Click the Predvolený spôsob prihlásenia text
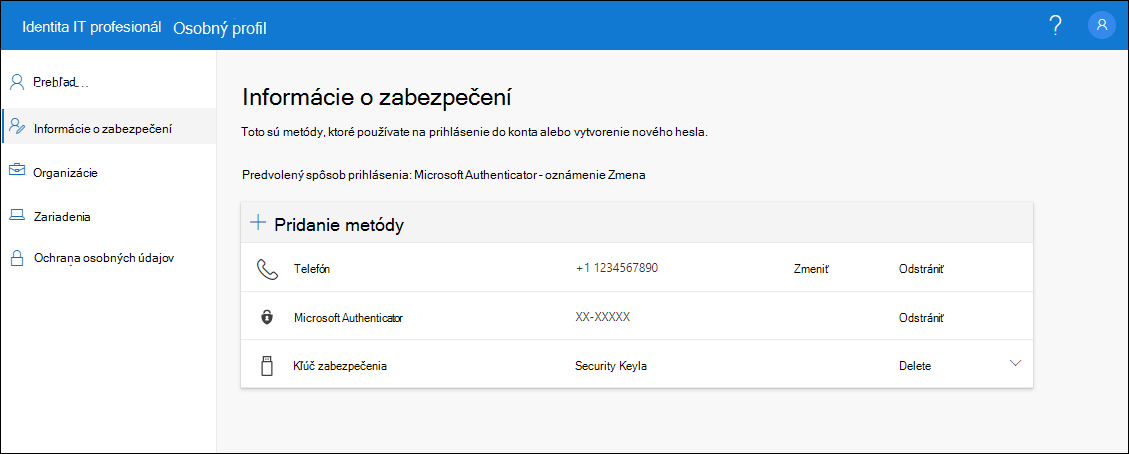Image resolution: width=1129 pixels, height=454 pixels. point(325,175)
